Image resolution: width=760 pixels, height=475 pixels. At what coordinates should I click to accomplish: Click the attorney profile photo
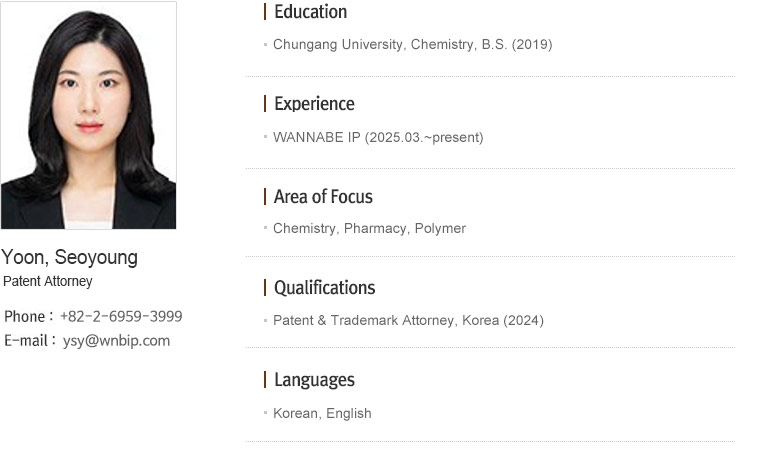tap(88, 115)
